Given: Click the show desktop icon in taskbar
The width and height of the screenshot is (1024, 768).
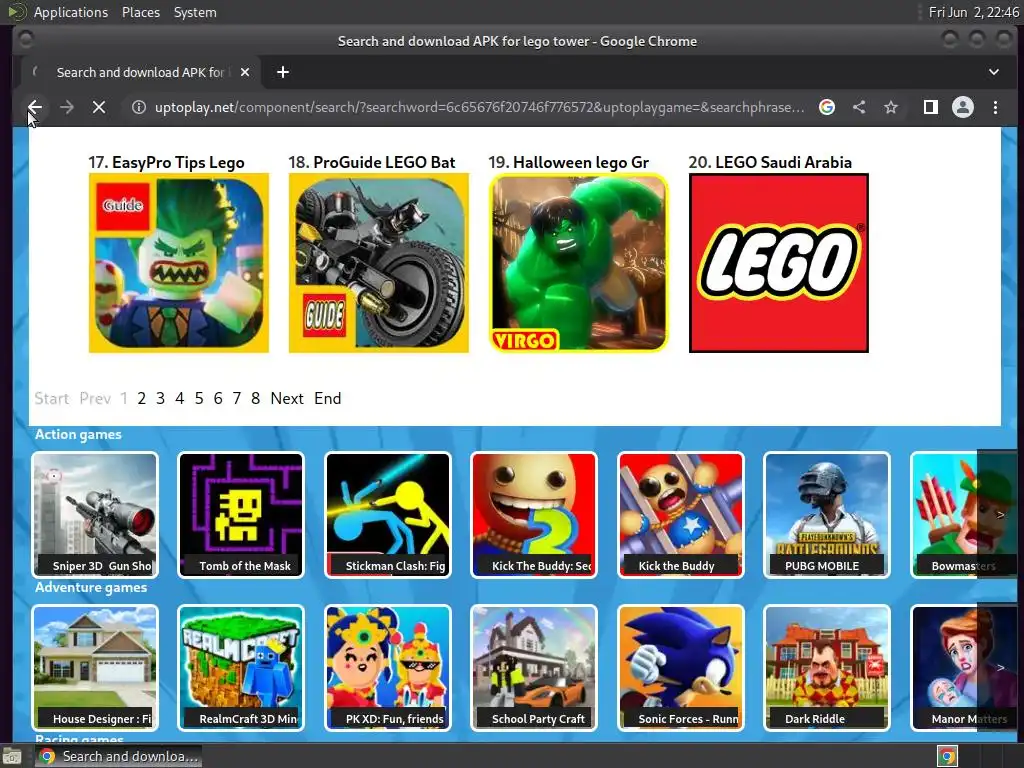Looking at the screenshot, I should point(12,756).
